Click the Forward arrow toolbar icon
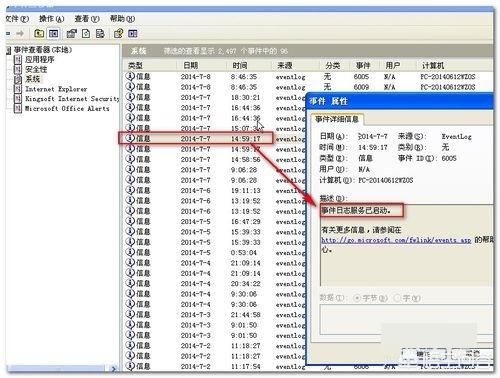 pyautogui.click(x=20, y=33)
